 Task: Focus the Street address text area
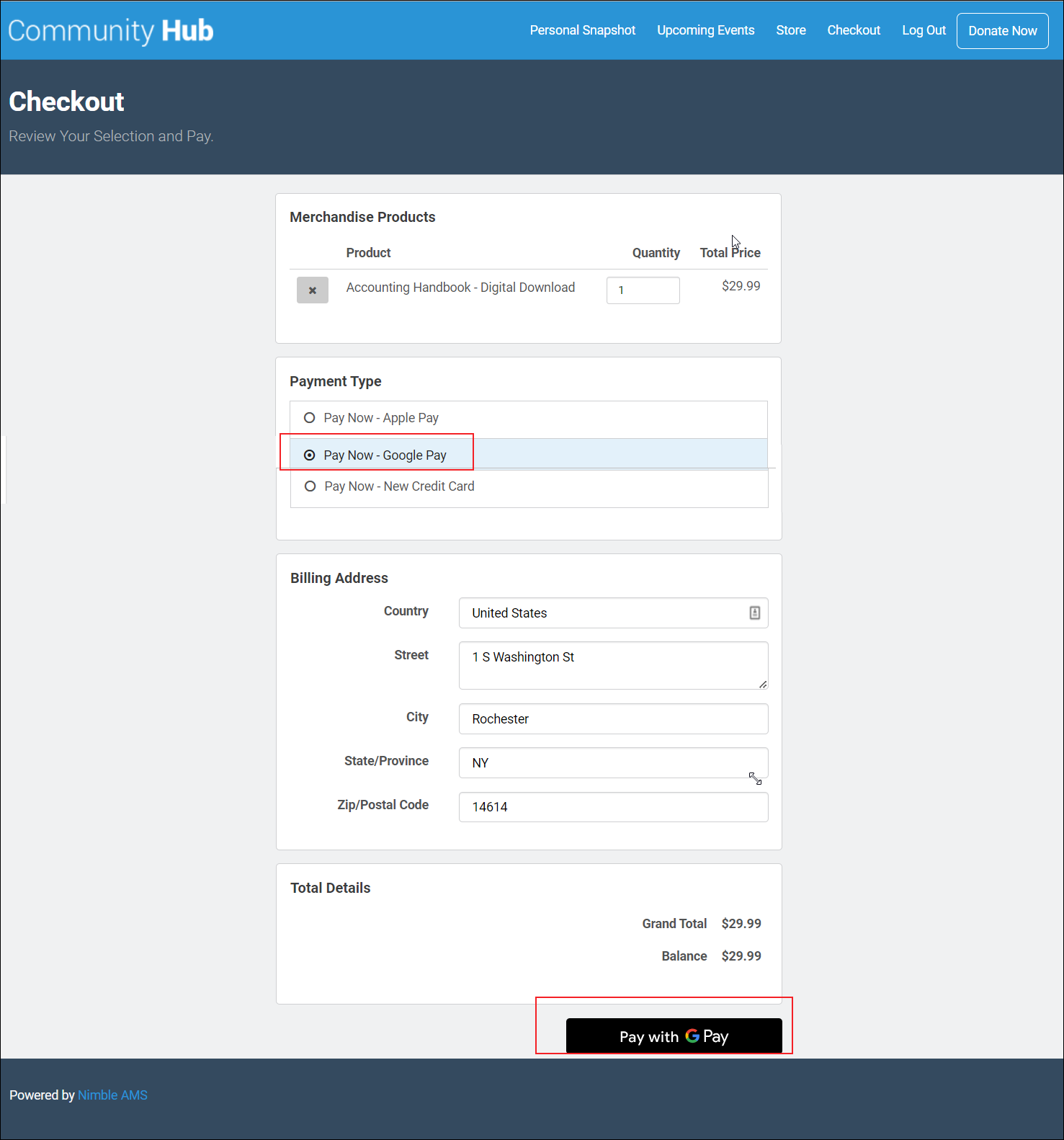tap(613, 665)
